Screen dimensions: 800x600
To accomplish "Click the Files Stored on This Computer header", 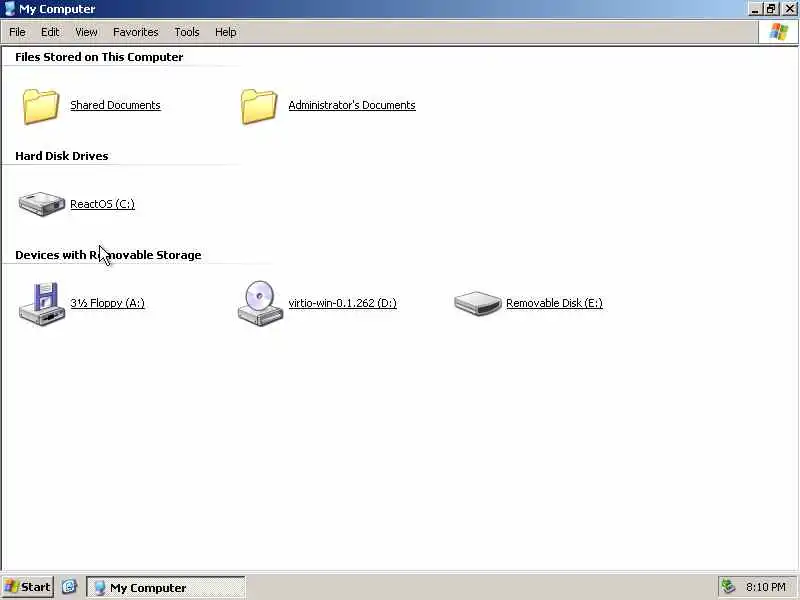I will point(99,57).
